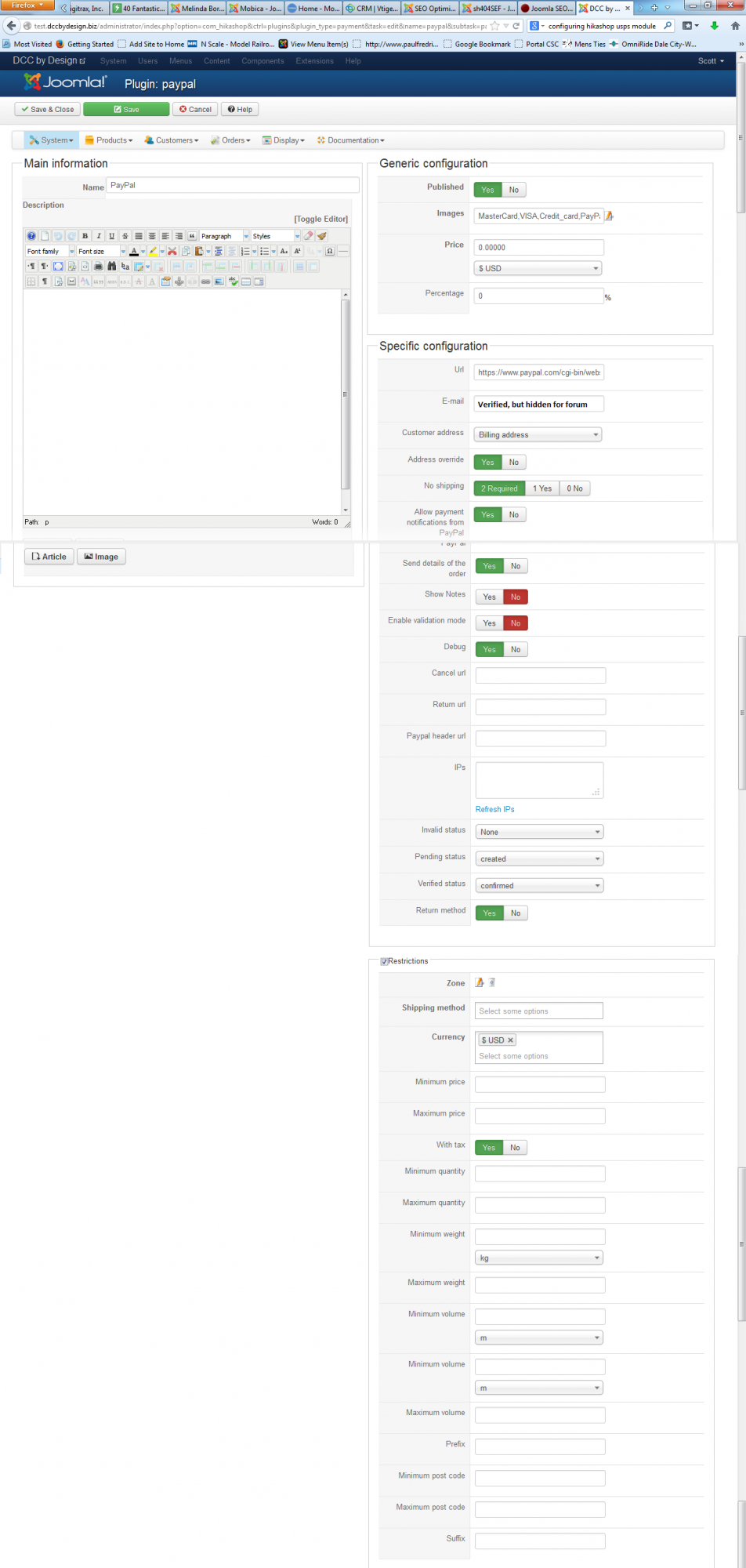Open the System submenu in HikaShop toolbar
Image resolution: width=746 pixels, height=1568 pixels.
coord(51,140)
